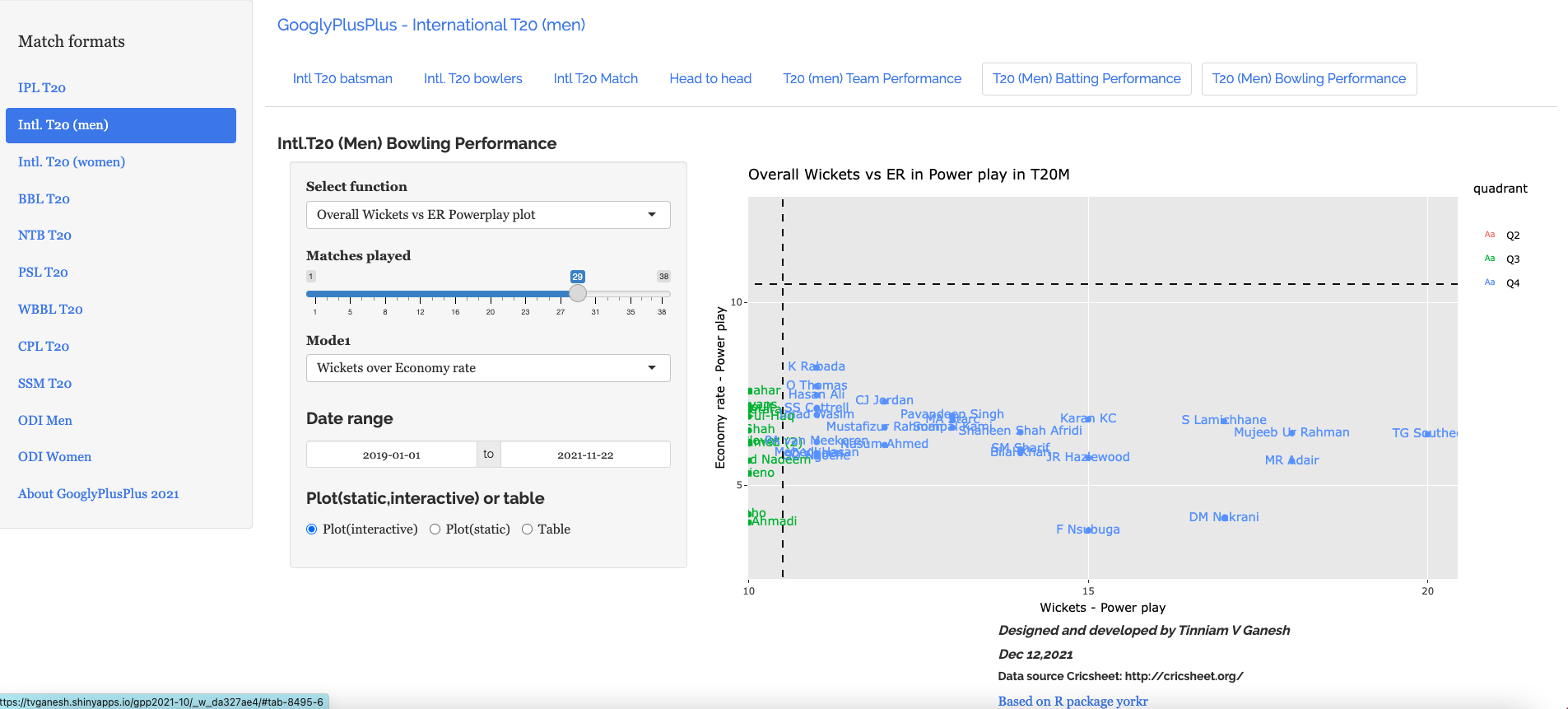Click the Matches played slider handle

coord(578,293)
